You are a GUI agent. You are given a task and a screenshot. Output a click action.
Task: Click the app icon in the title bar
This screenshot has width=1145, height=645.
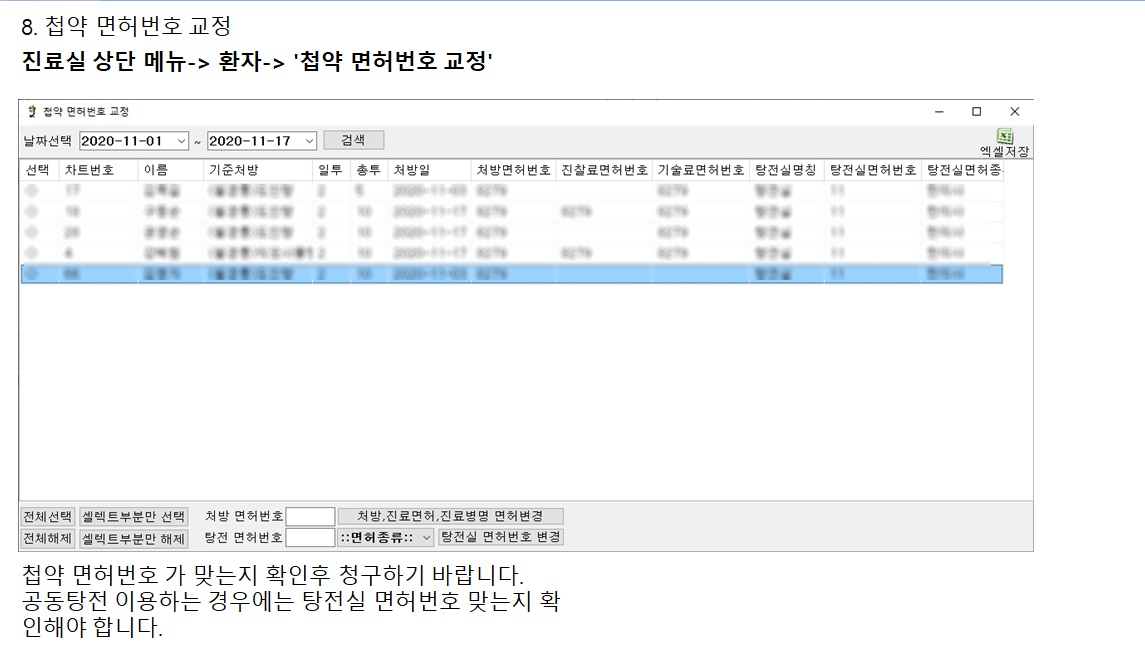point(32,111)
